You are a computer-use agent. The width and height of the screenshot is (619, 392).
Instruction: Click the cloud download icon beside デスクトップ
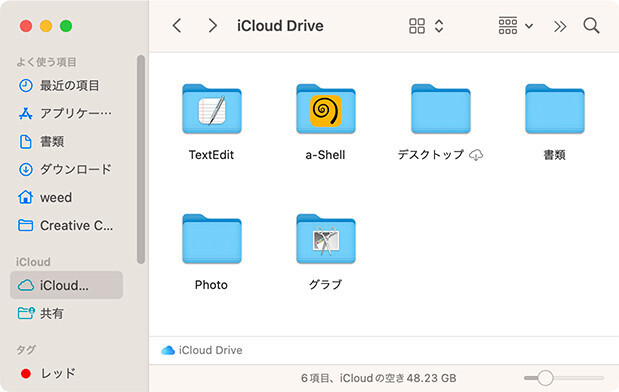(x=476, y=155)
